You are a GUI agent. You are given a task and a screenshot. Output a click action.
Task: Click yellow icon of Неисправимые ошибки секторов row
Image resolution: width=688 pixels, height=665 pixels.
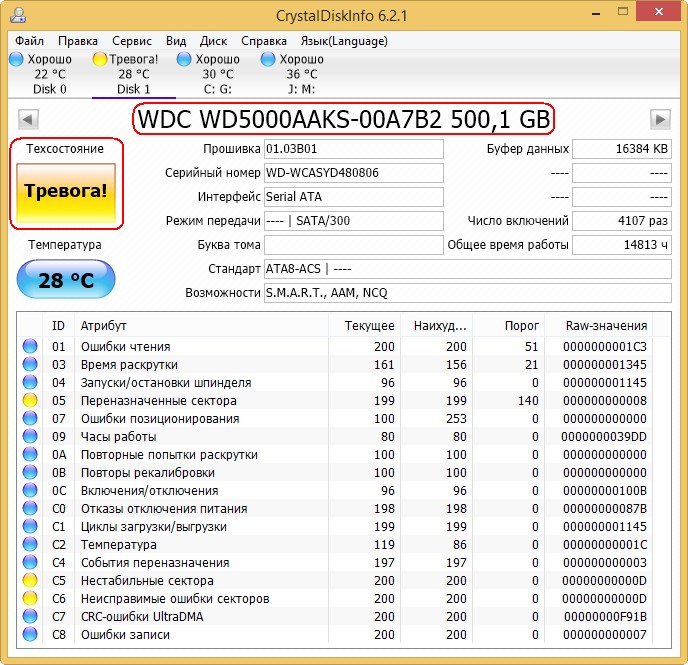point(30,598)
